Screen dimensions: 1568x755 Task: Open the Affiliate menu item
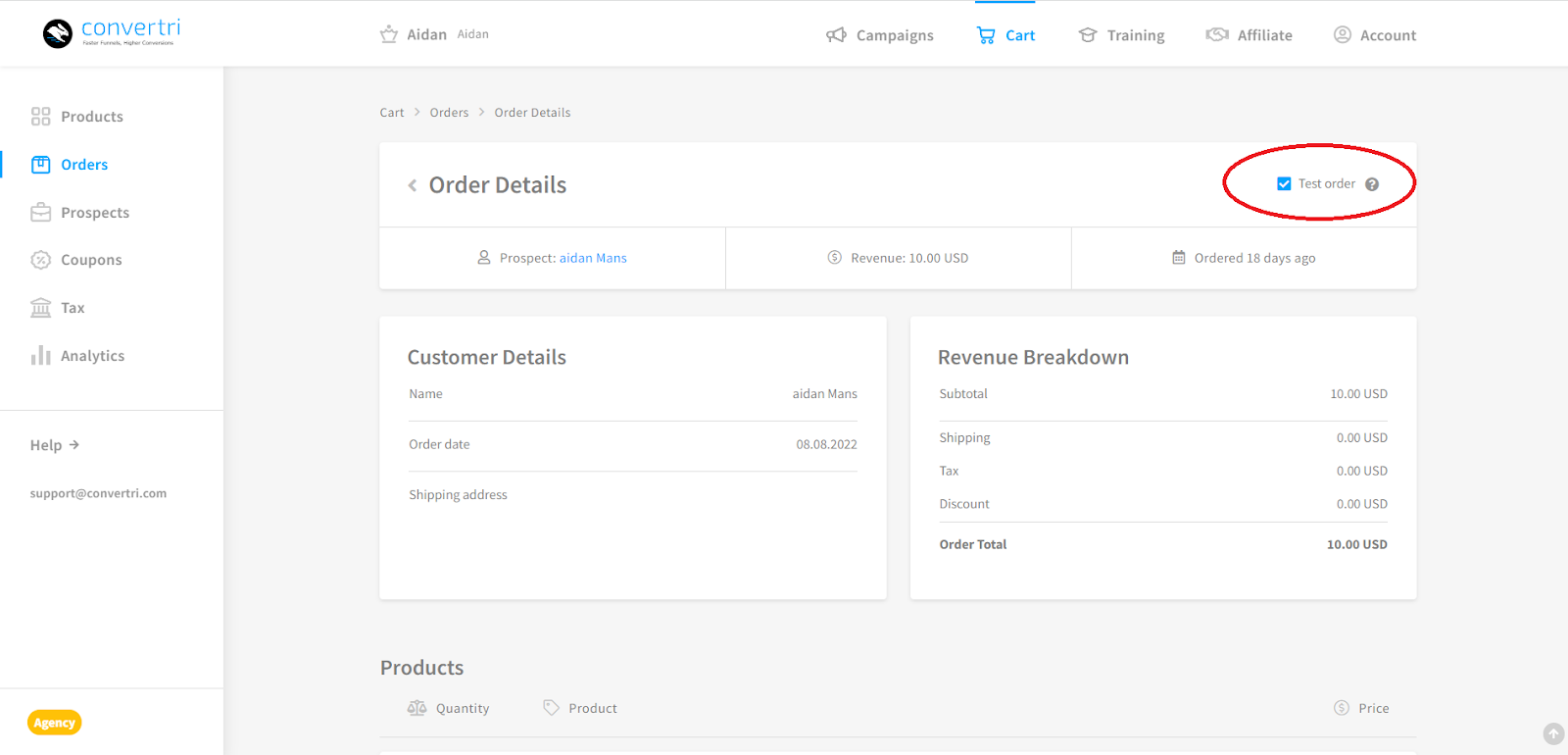[x=1249, y=35]
